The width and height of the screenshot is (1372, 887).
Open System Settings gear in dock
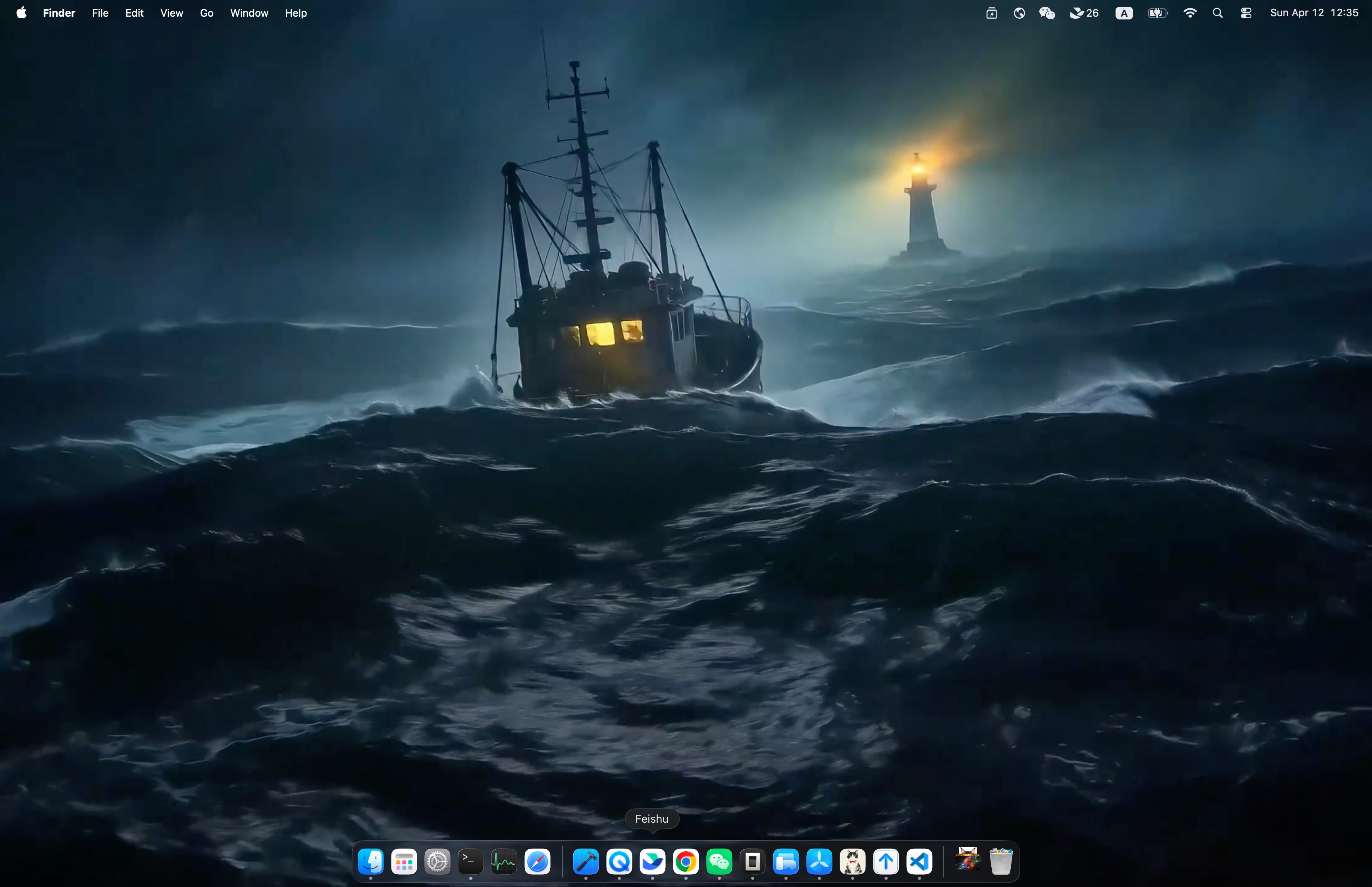click(x=437, y=862)
